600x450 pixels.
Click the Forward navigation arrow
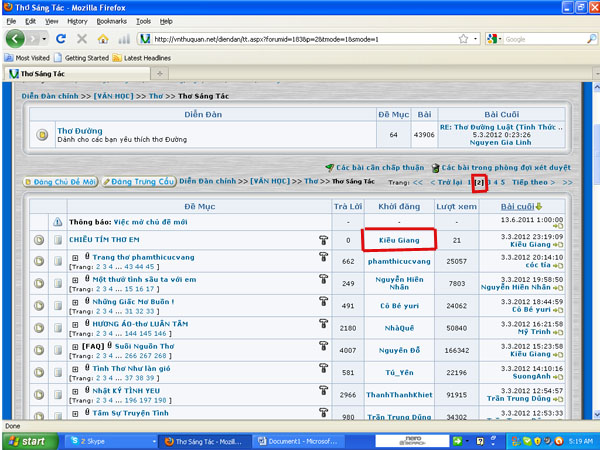tap(34, 39)
